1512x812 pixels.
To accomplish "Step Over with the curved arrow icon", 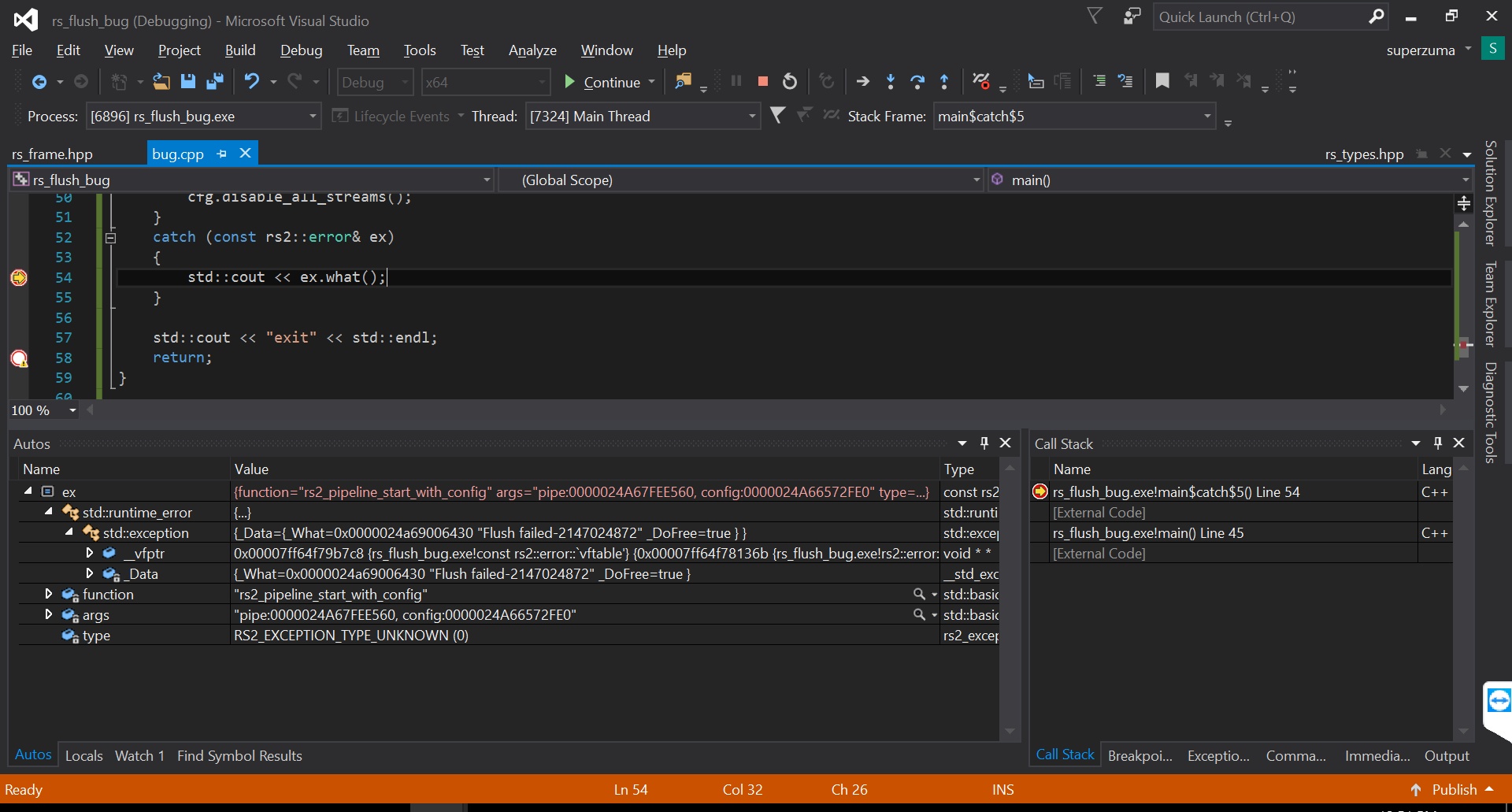I will coord(917,81).
